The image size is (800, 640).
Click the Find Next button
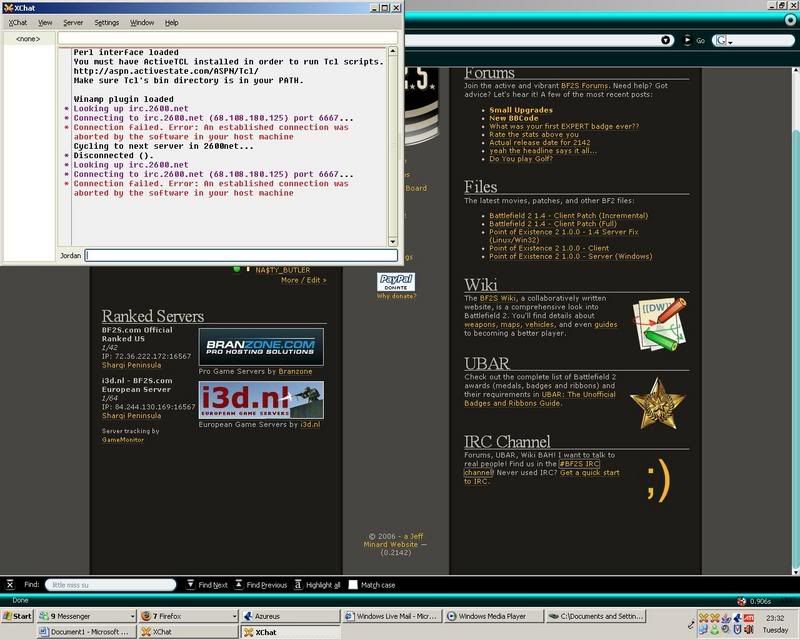tap(207, 585)
